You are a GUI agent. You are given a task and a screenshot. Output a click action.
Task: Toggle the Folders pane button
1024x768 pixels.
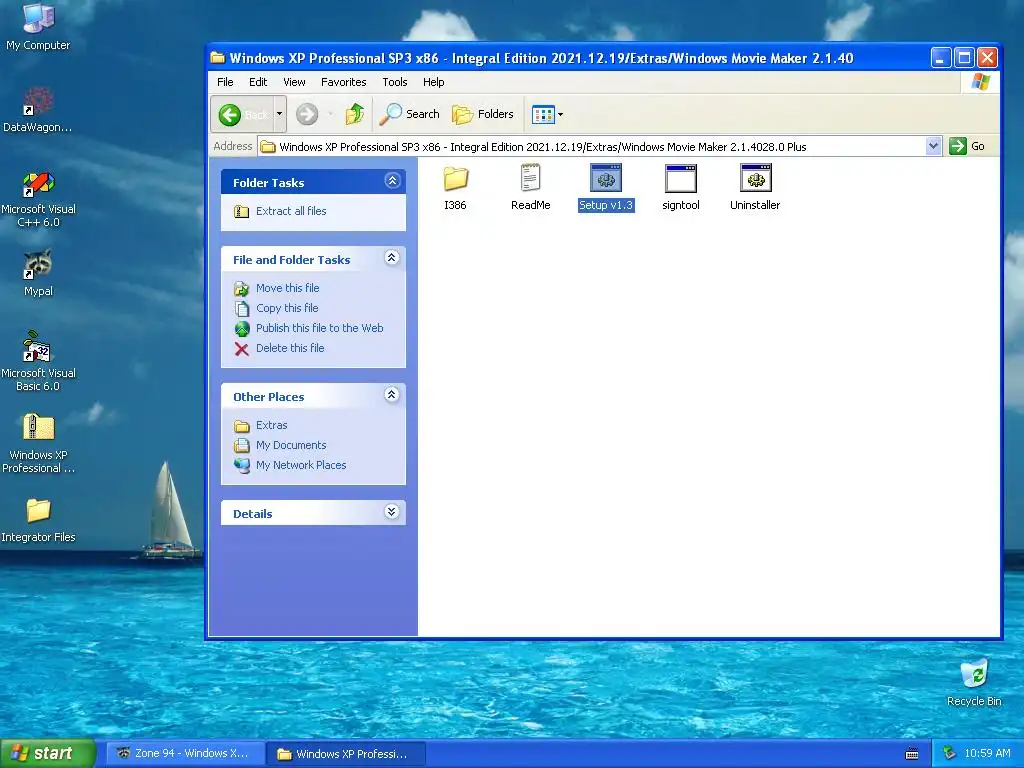click(x=483, y=114)
